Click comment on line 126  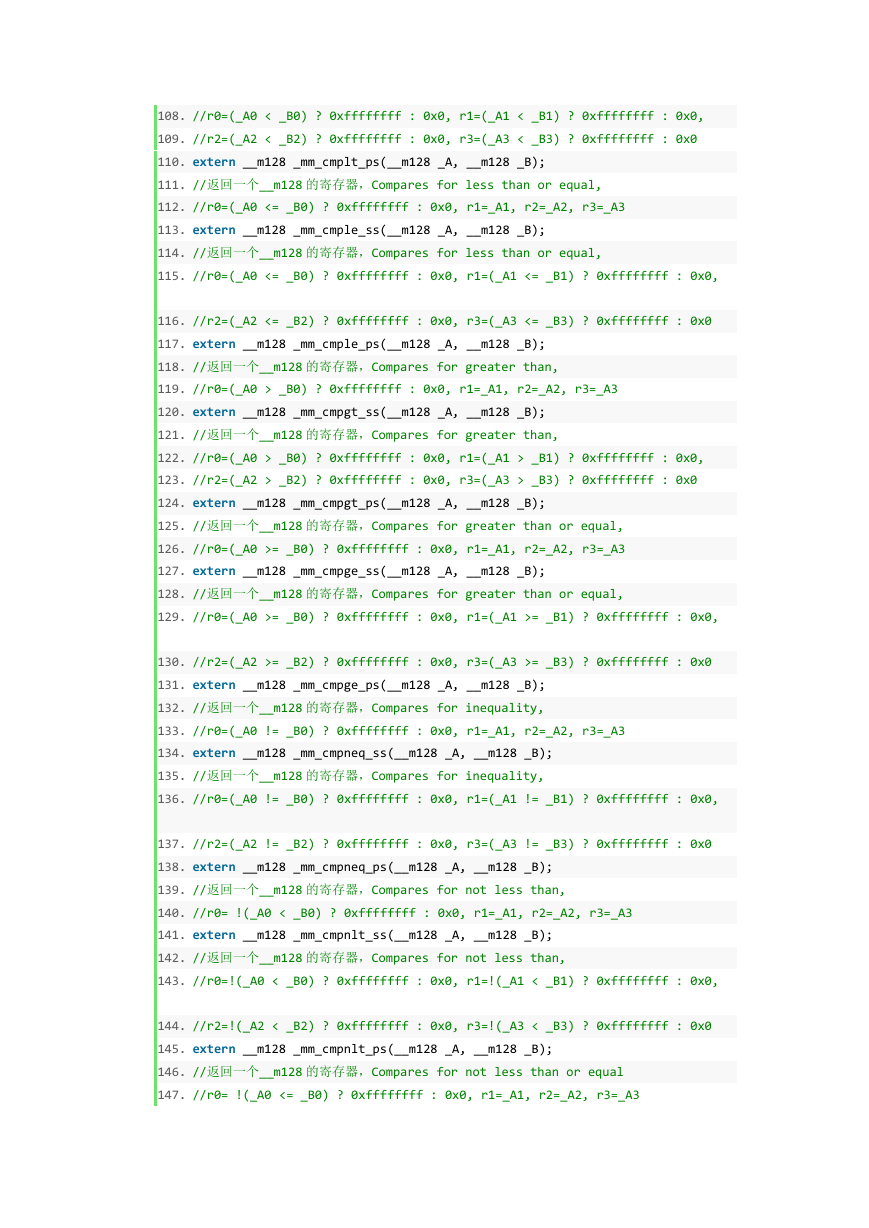tap(409, 549)
